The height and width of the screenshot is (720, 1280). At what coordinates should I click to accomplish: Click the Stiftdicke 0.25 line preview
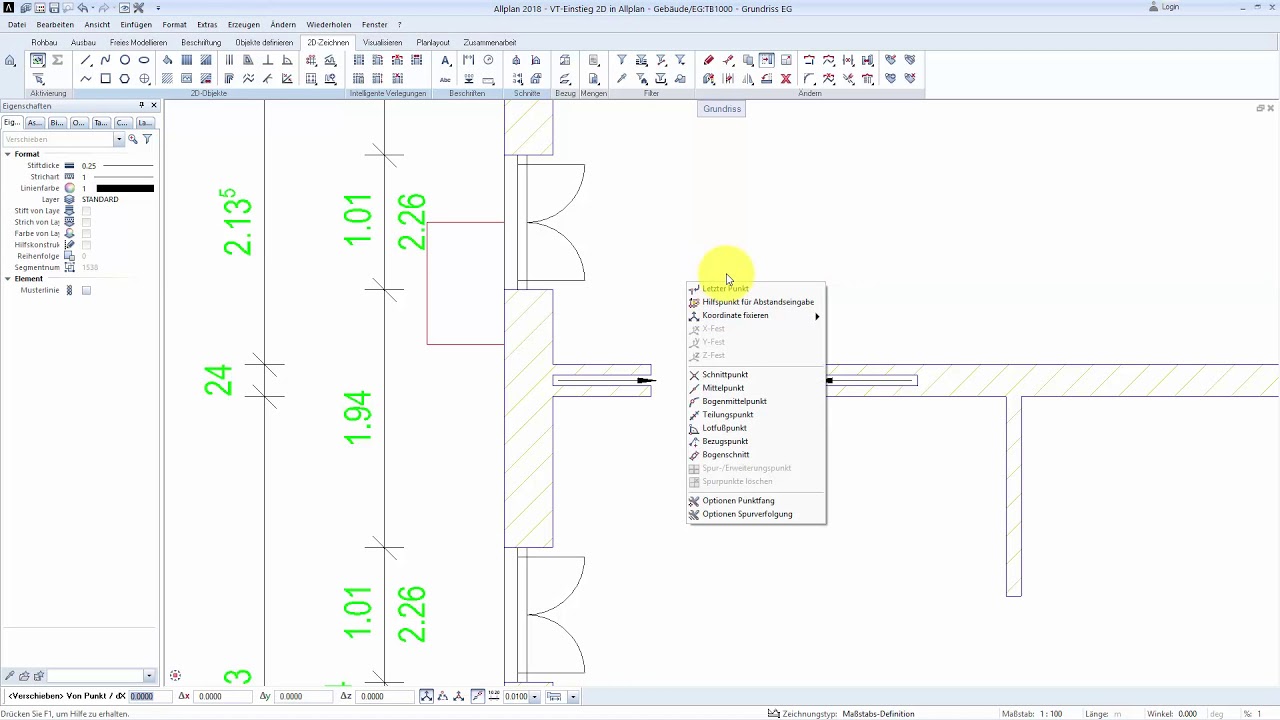point(129,165)
